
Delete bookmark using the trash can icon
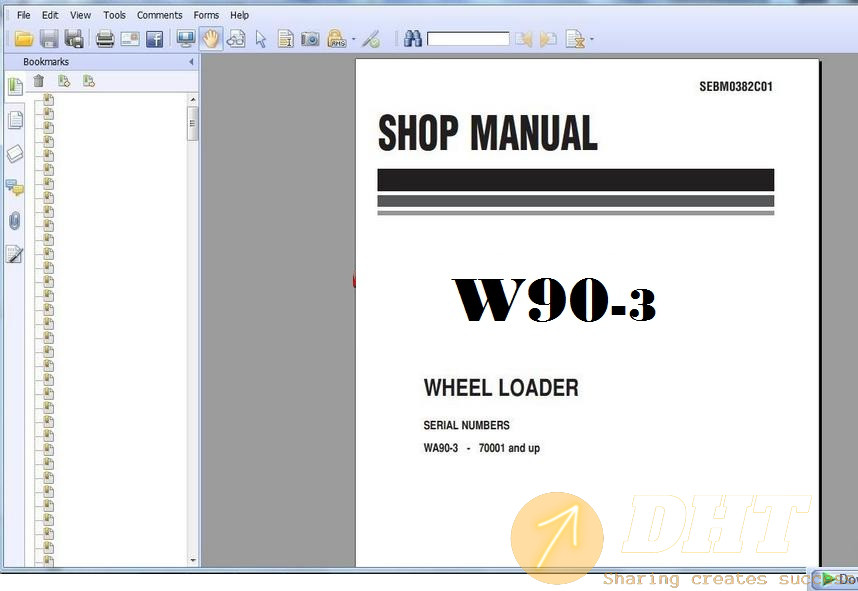[x=38, y=81]
